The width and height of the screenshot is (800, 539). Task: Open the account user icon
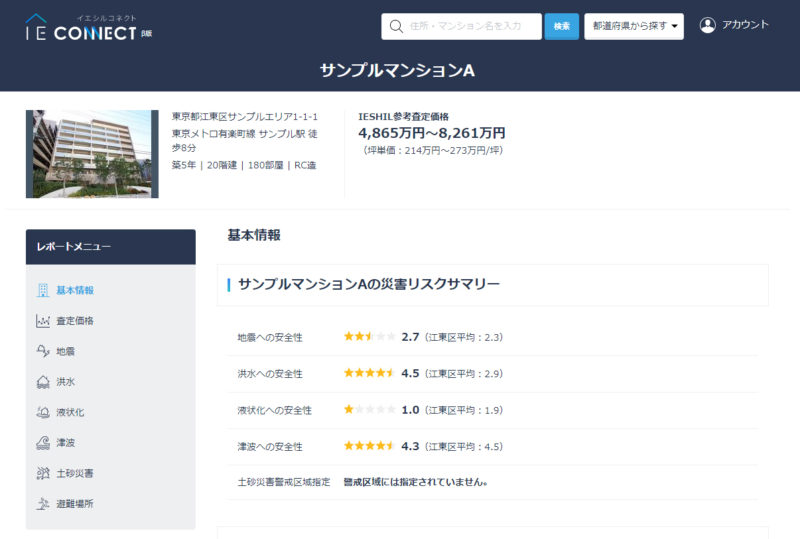tap(708, 25)
